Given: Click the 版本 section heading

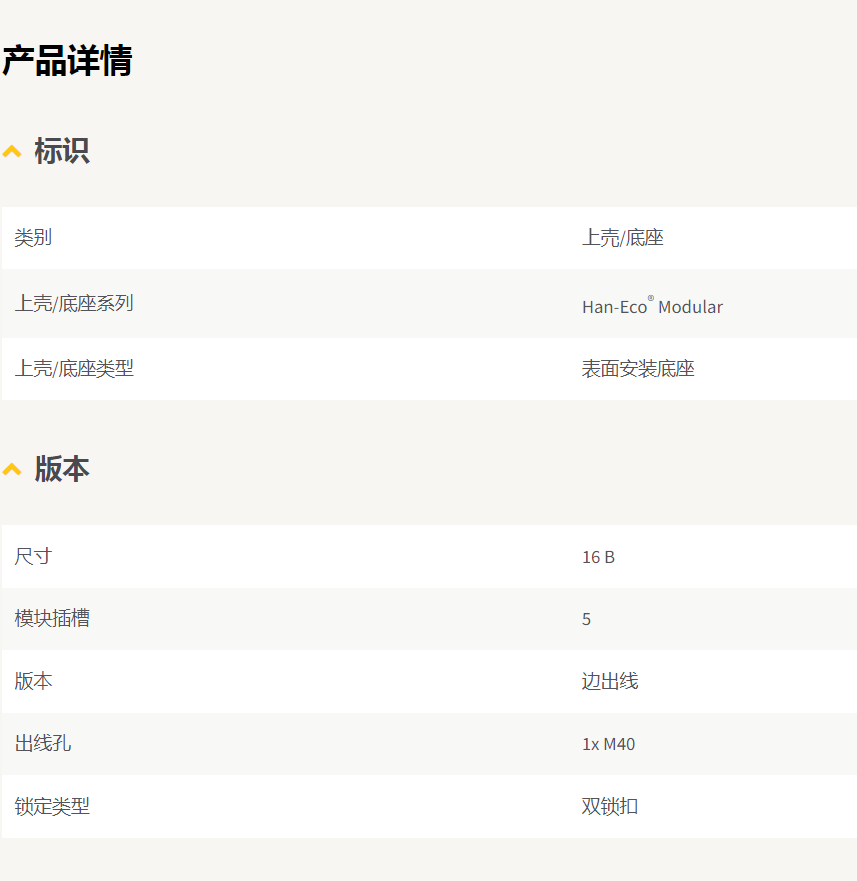Looking at the screenshot, I should 62,469.
